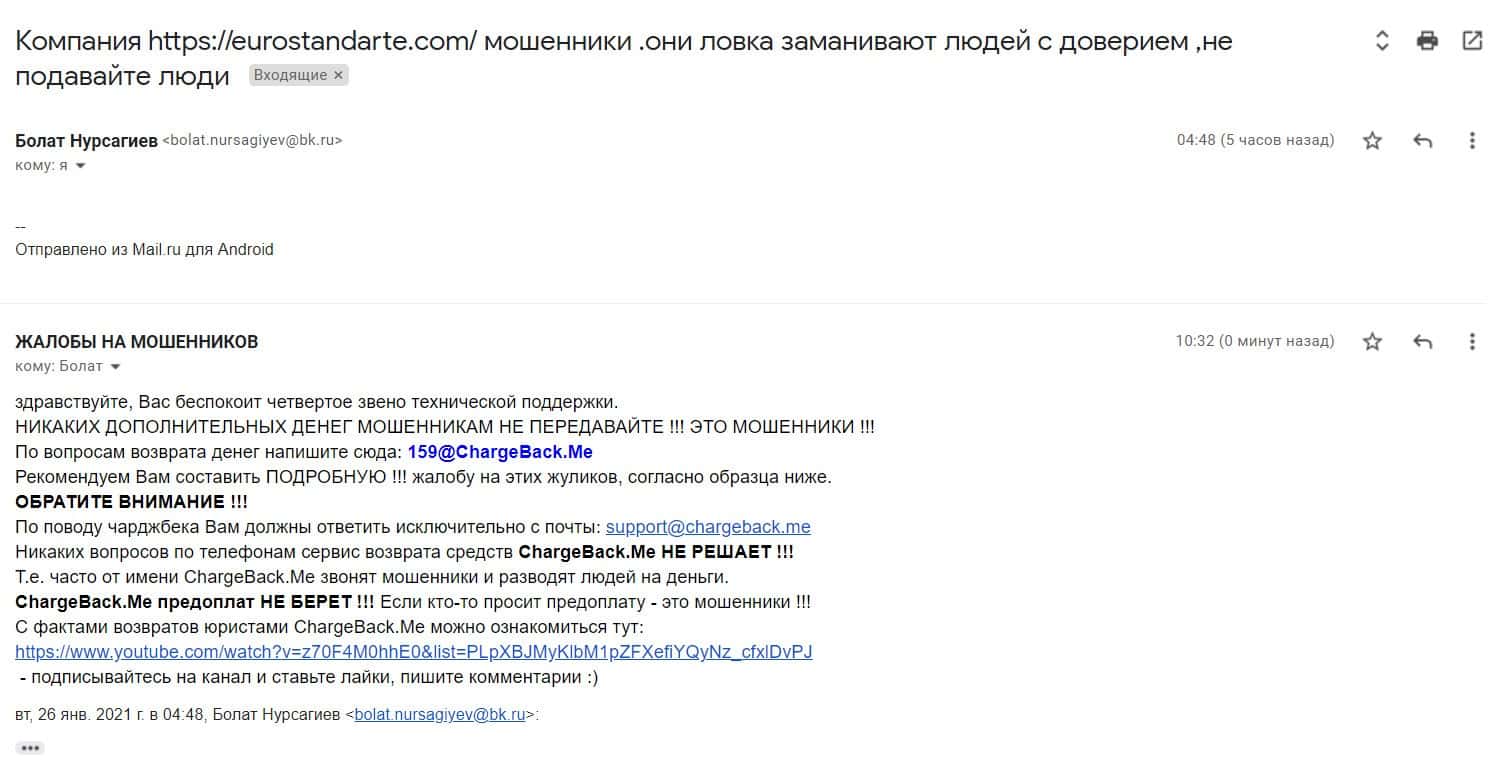The width and height of the screenshot is (1502, 773).
Task: Open conversation in a new window
Action: pos(1472,41)
